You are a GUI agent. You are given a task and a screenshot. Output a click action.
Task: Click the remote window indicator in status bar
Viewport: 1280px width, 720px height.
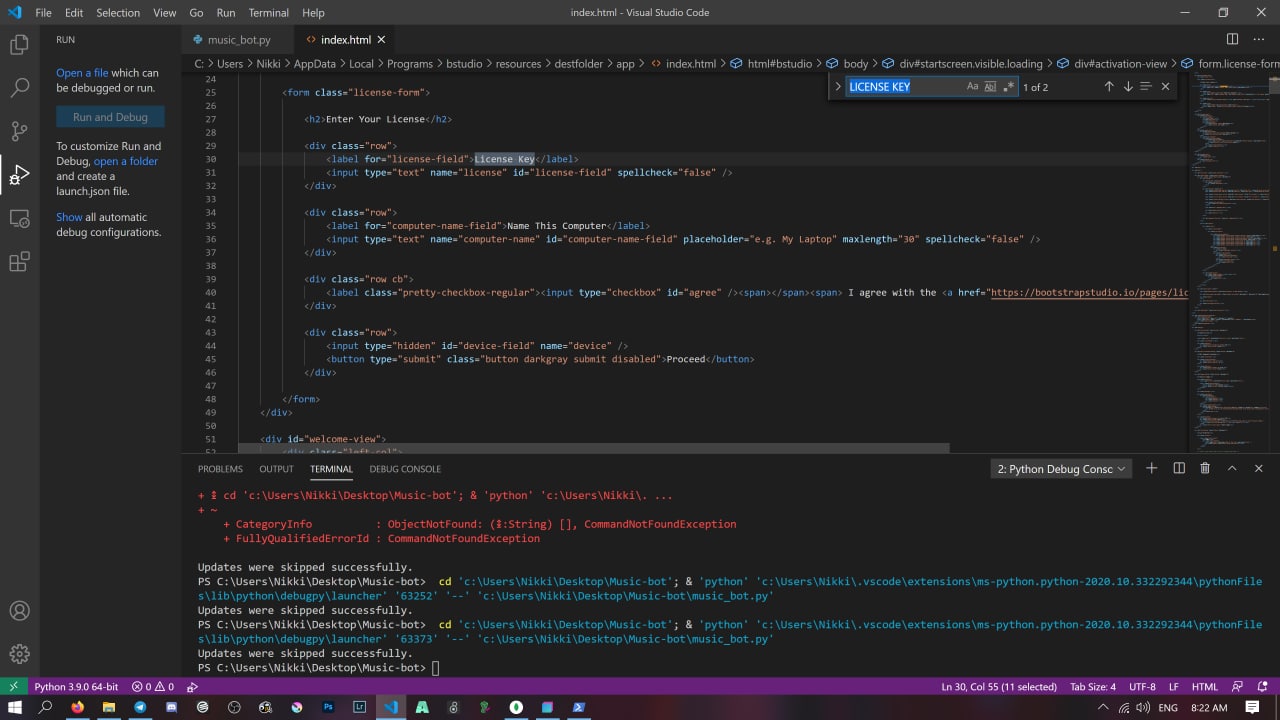coord(13,687)
